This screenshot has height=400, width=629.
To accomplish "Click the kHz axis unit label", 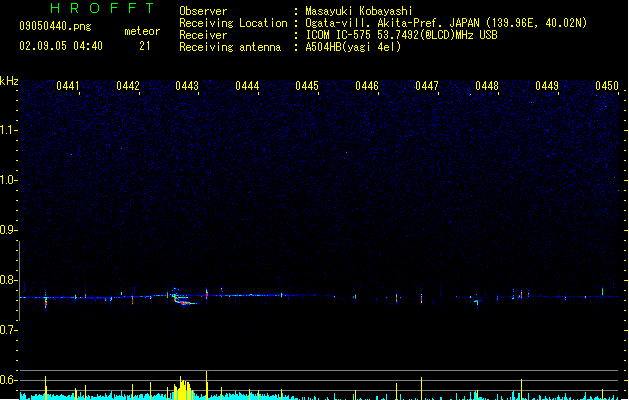I will [x=9, y=81].
